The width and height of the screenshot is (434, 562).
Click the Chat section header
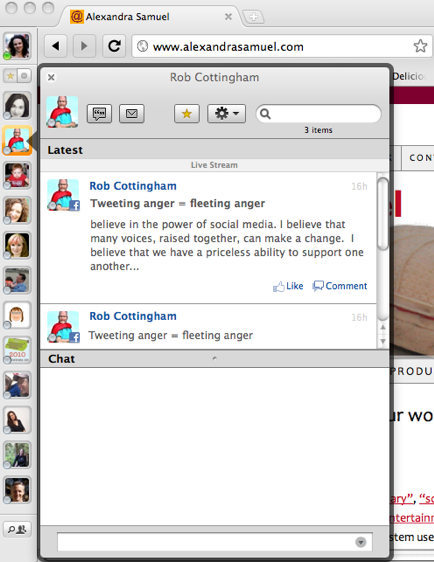click(x=214, y=359)
